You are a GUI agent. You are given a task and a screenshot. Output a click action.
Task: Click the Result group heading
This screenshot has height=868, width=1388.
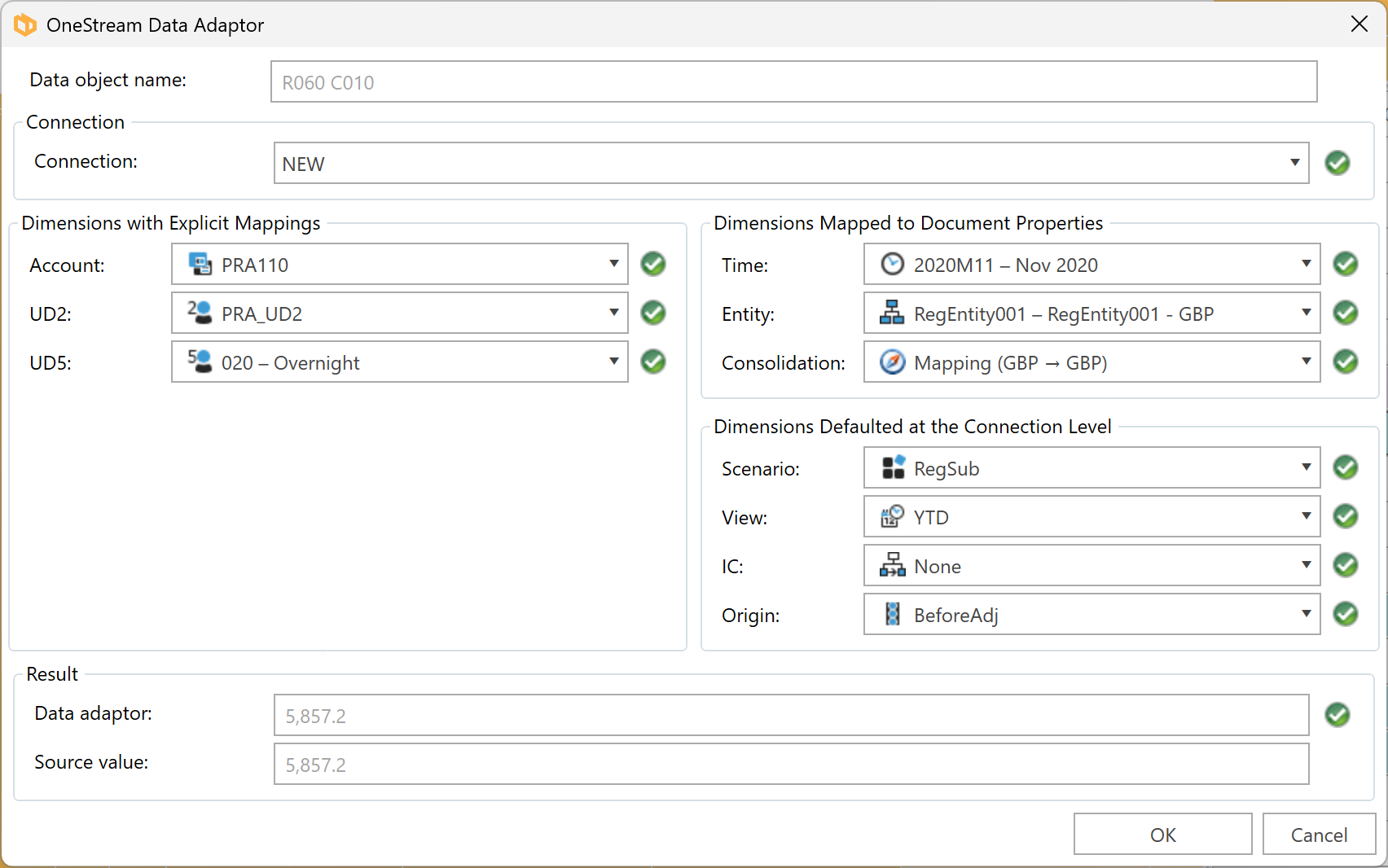pos(52,674)
